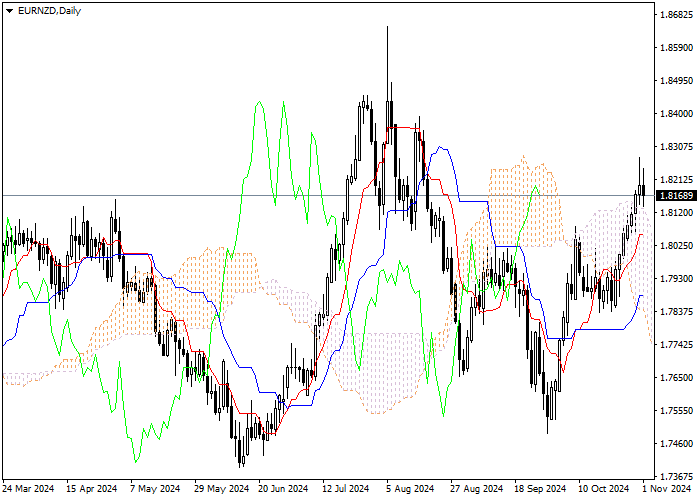Click the EURNZD,Daily chart title
700x500 pixels.
click(49, 11)
